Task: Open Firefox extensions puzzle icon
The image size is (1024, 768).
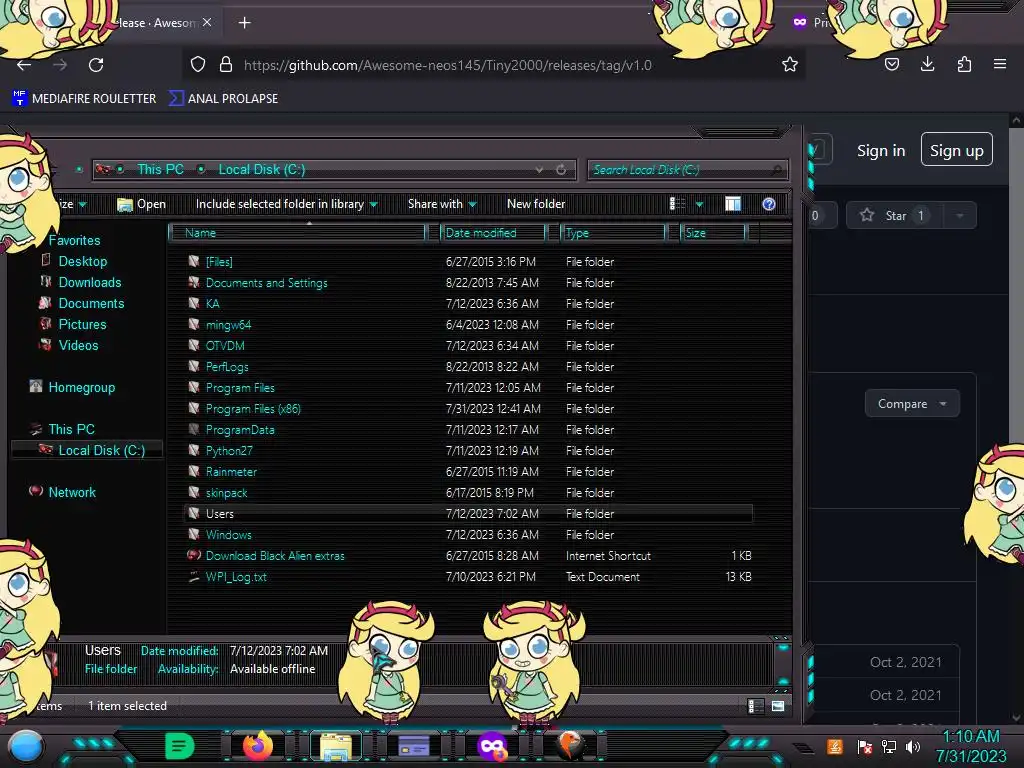Action: 964,64
